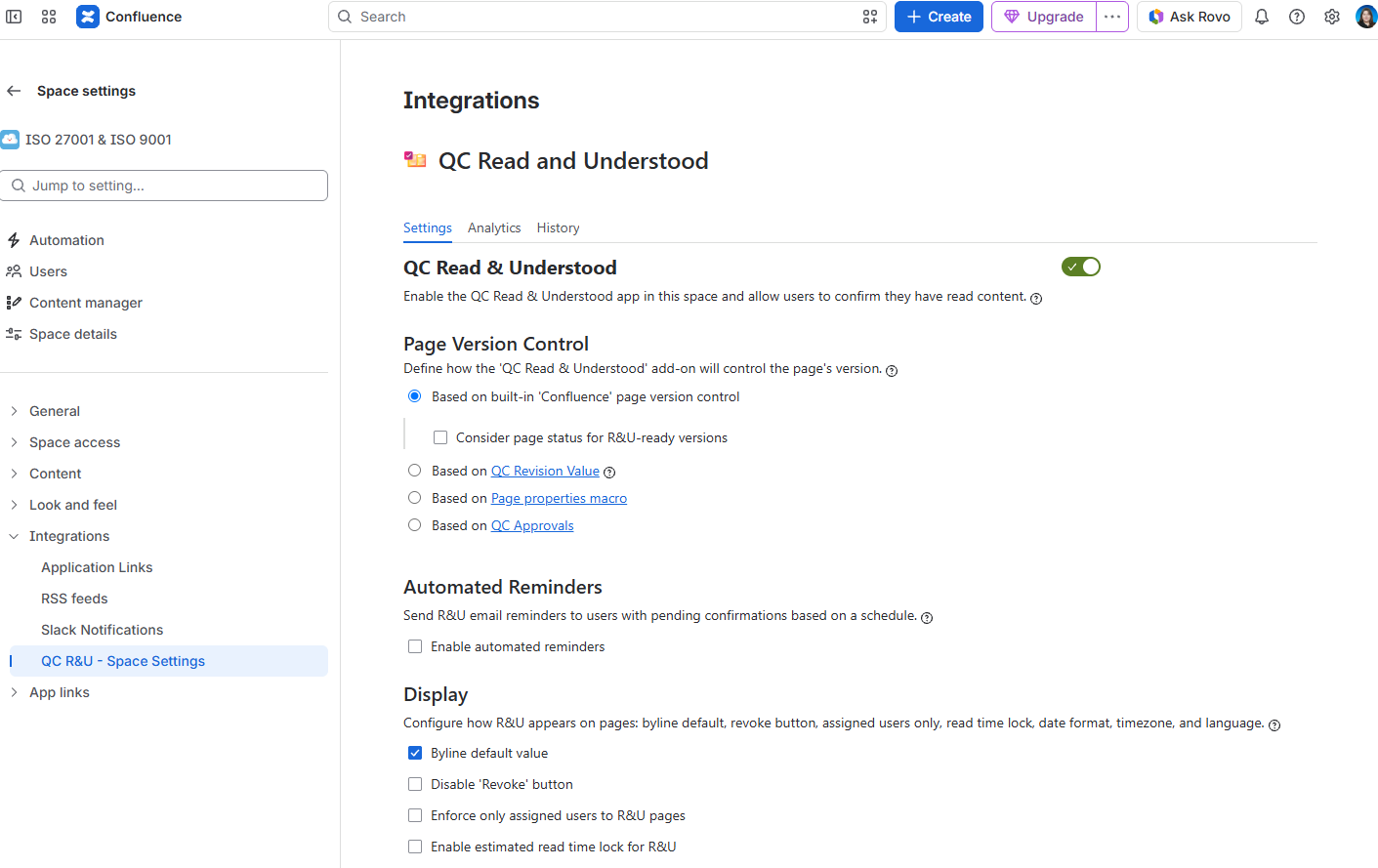The height and width of the screenshot is (868, 1378).
Task: Open the Page properties macro link
Action: point(559,498)
